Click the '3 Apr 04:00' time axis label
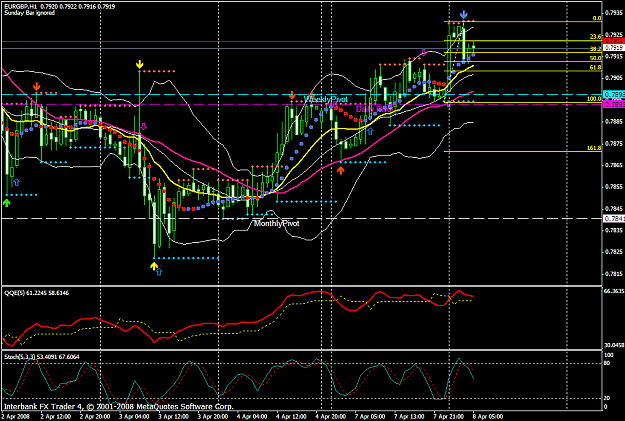 click(x=134, y=417)
